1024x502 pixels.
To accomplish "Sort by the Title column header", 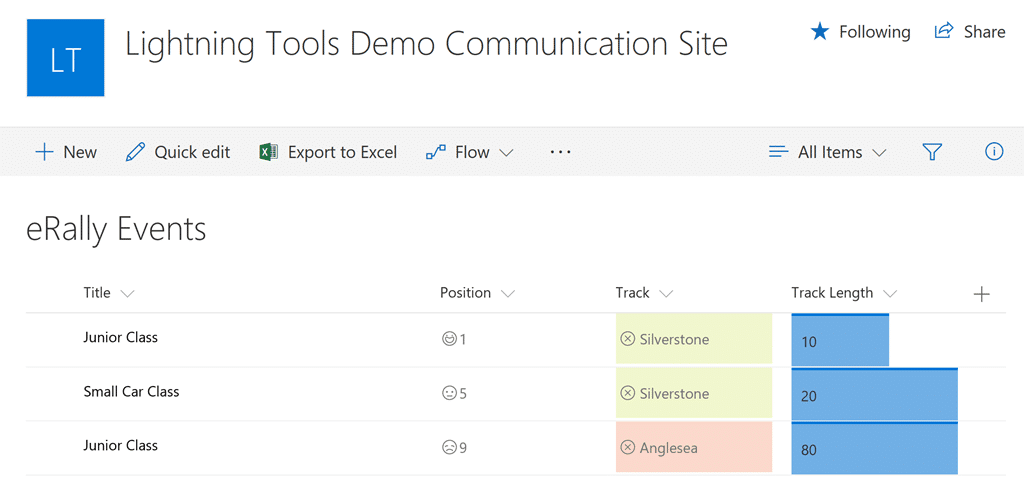I will [97, 292].
